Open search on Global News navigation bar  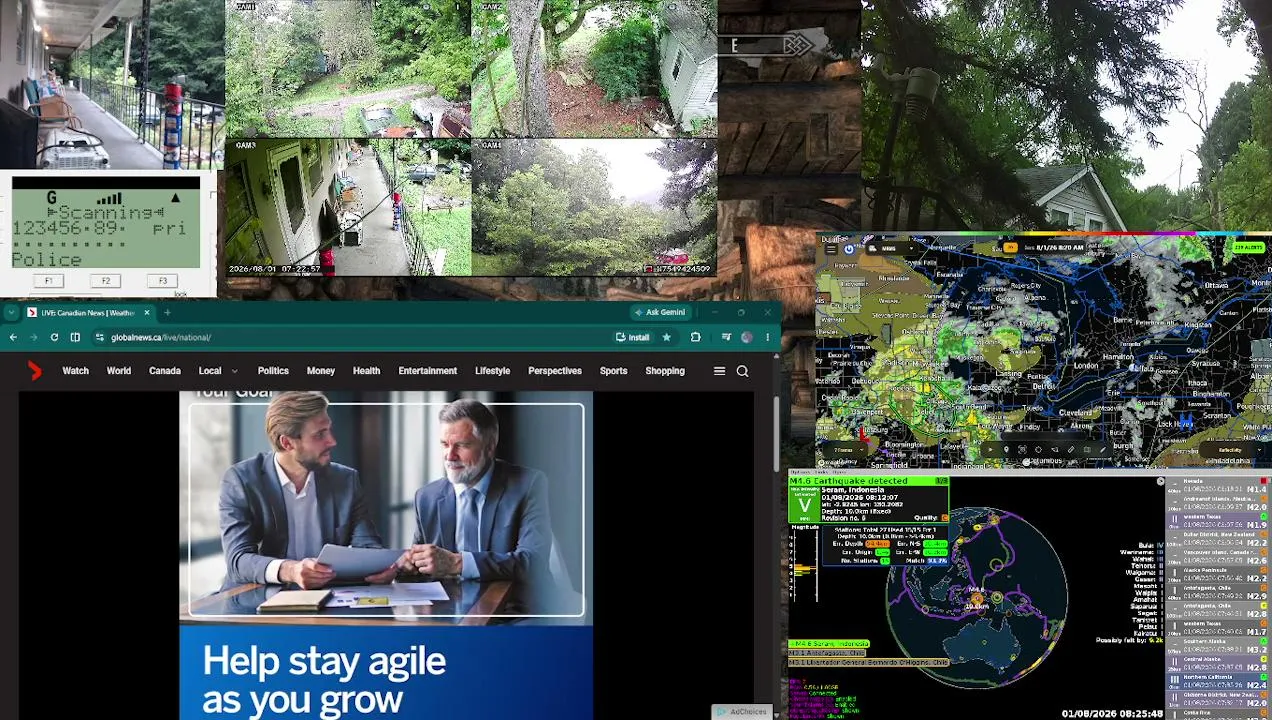click(x=742, y=371)
